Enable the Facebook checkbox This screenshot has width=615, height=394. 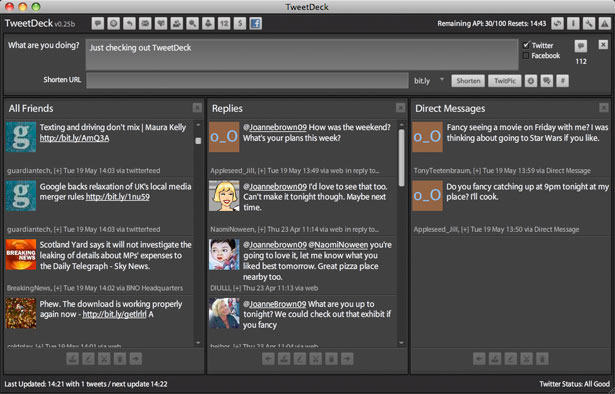point(526,56)
